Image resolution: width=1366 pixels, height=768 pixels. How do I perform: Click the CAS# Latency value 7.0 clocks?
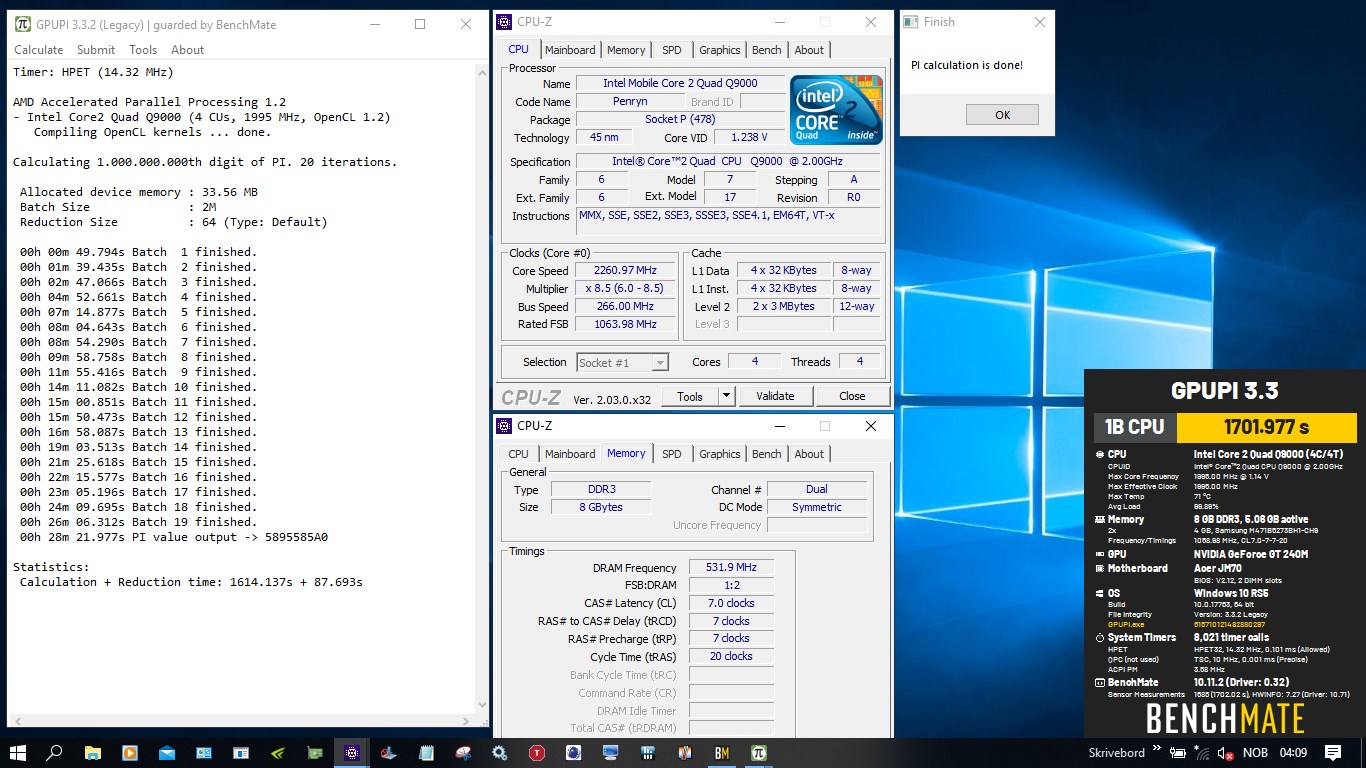(x=731, y=603)
